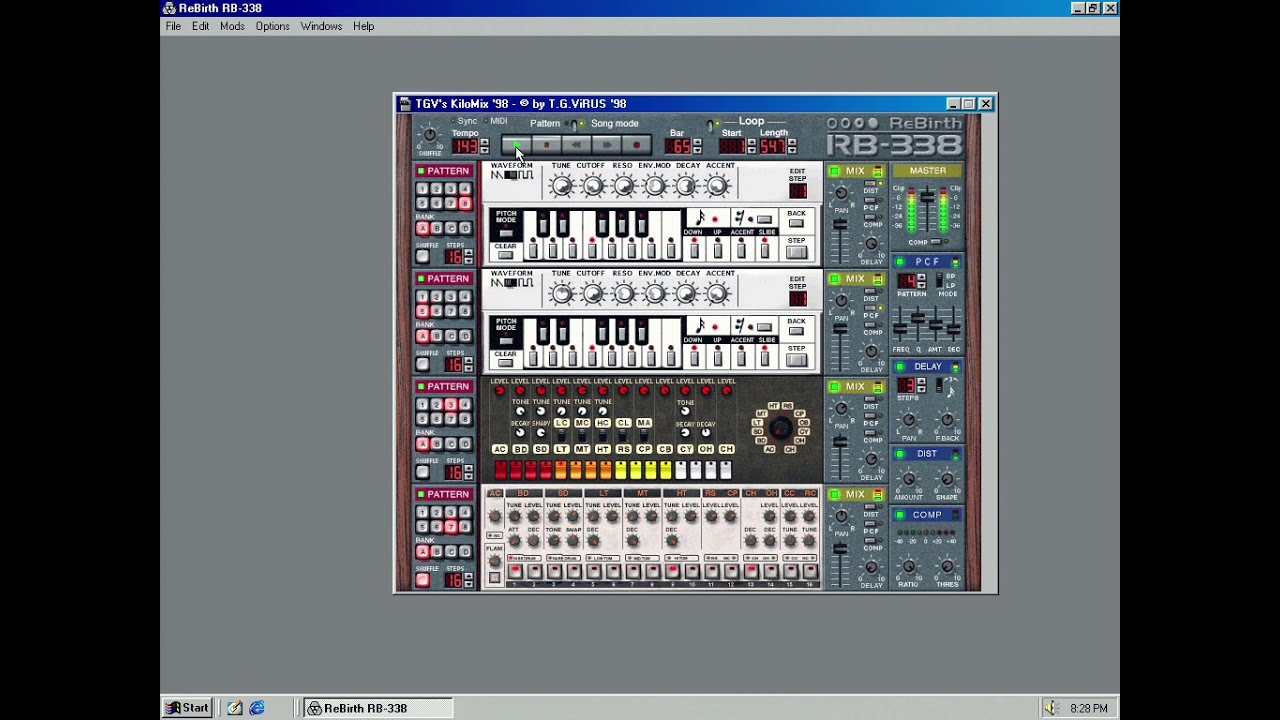Select pattern 7 on the 909 drum section
1280x720 pixels.
pos(450,527)
